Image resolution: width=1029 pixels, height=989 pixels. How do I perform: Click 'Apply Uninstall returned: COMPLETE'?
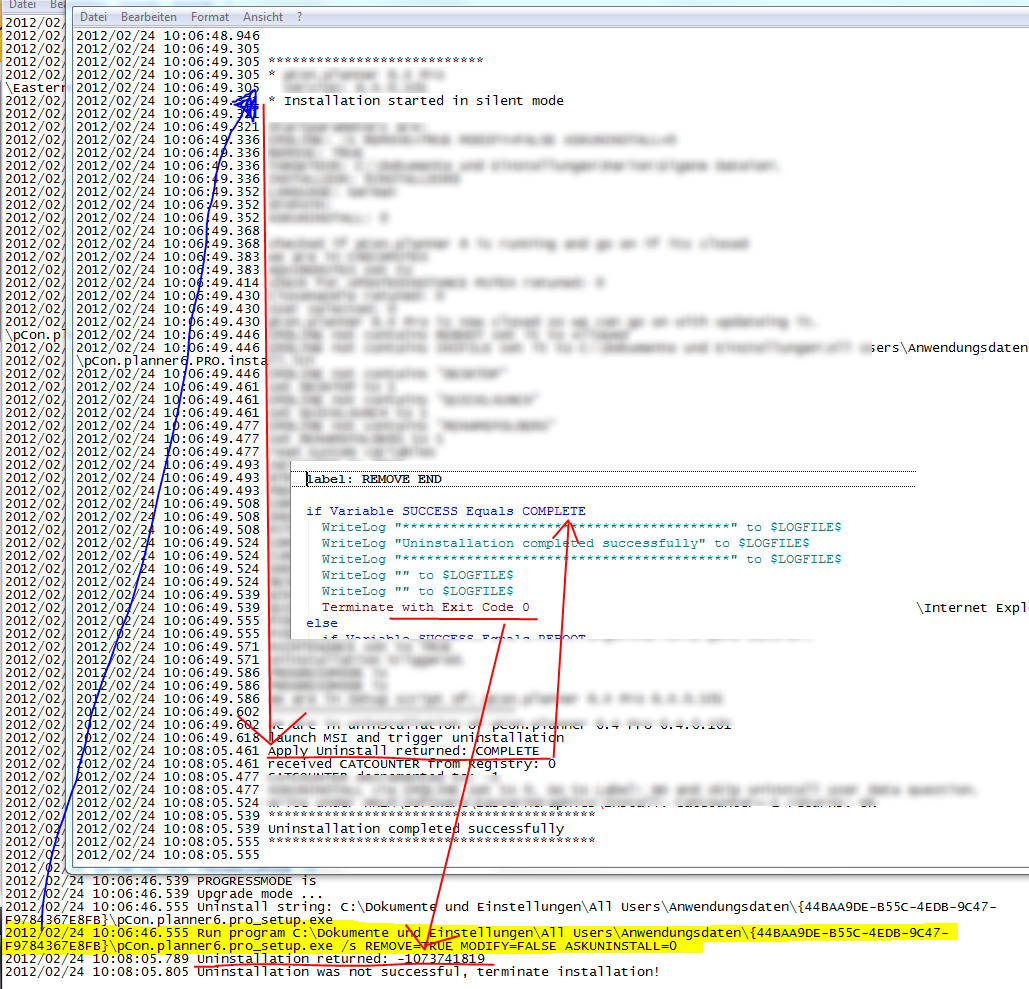pyautogui.click(x=404, y=751)
